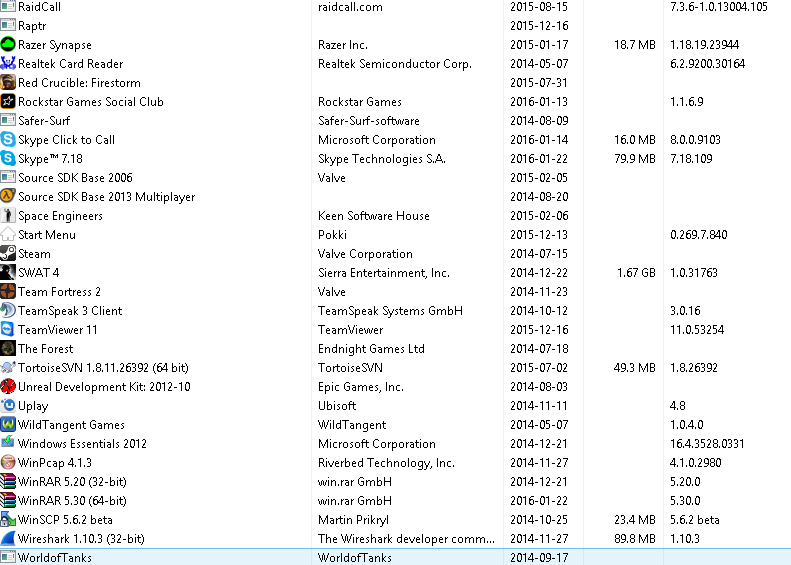The width and height of the screenshot is (791, 565).
Task: Select Safer-Surf program name
Action: point(44,121)
